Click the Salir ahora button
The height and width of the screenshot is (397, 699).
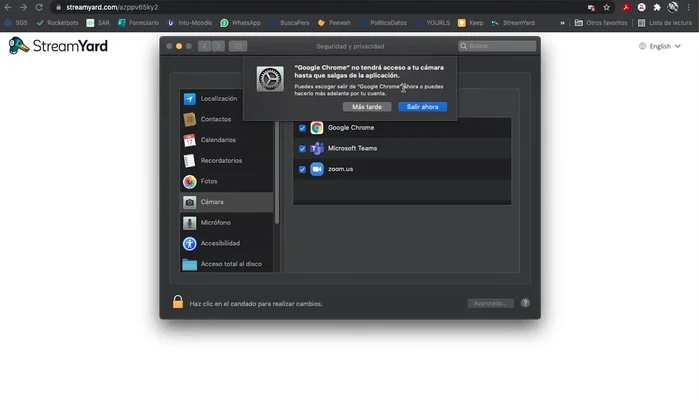[423, 107]
